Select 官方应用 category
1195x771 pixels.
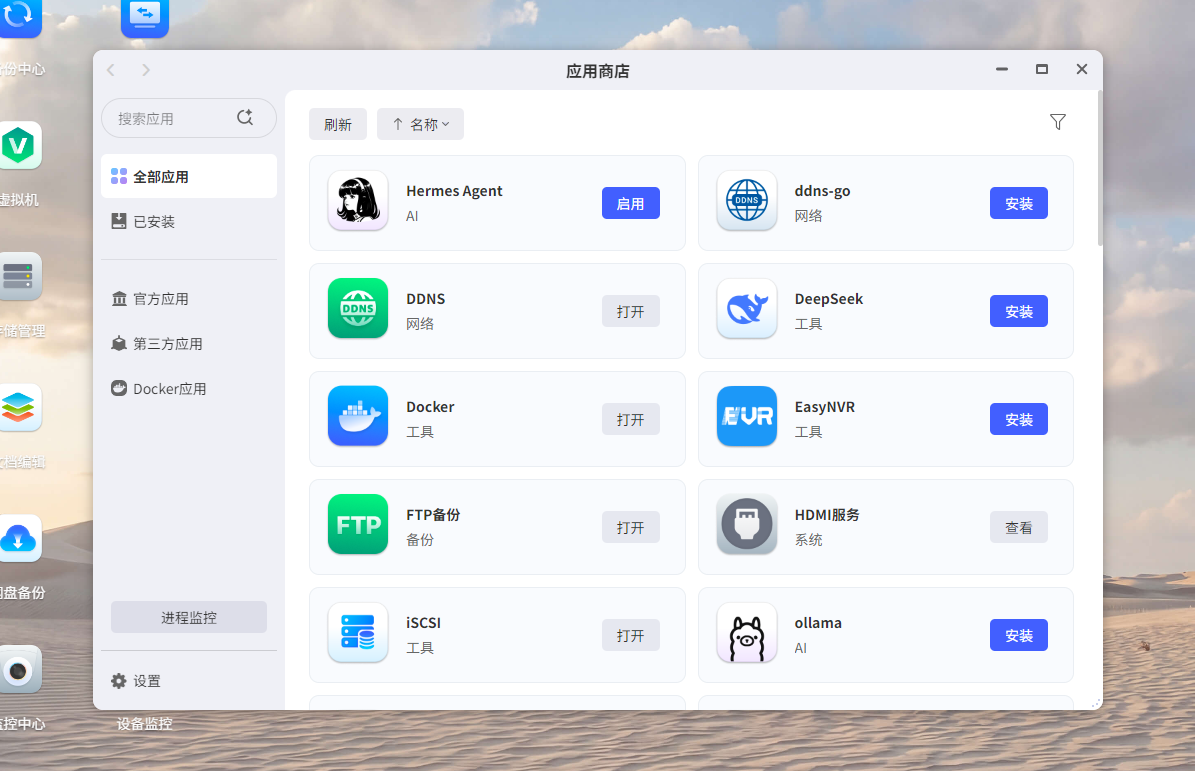point(189,299)
